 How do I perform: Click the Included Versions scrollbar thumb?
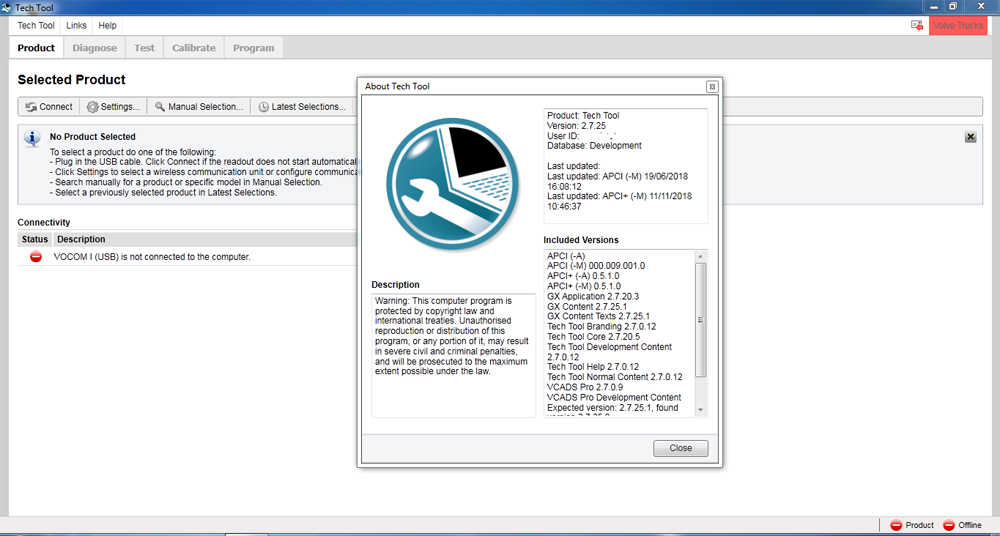(x=701, y=320)
